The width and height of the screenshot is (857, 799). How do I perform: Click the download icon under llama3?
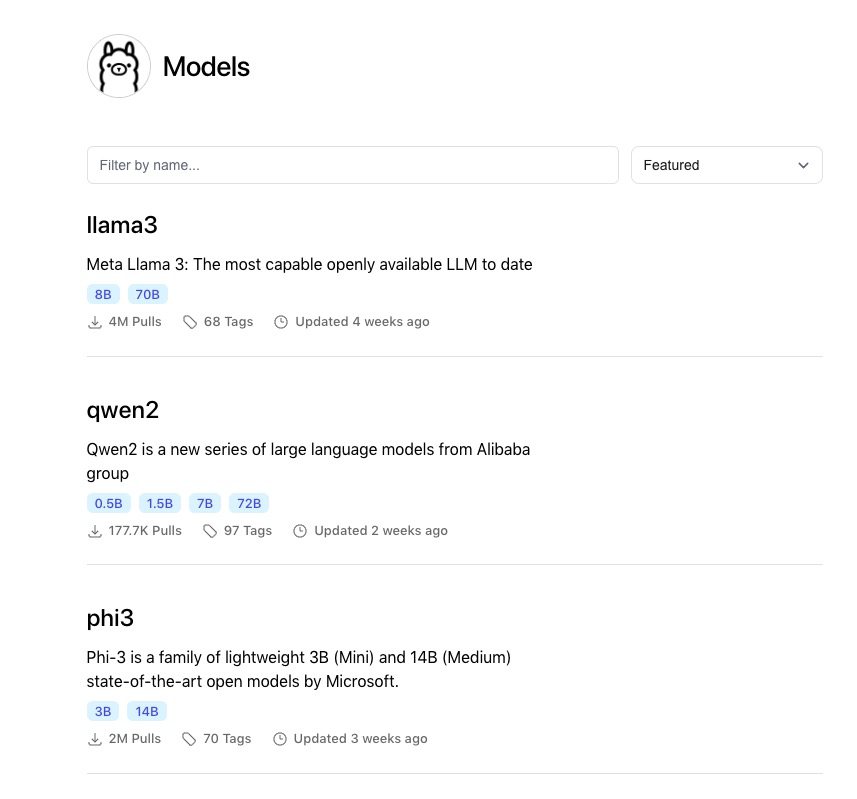pos(95,322)
